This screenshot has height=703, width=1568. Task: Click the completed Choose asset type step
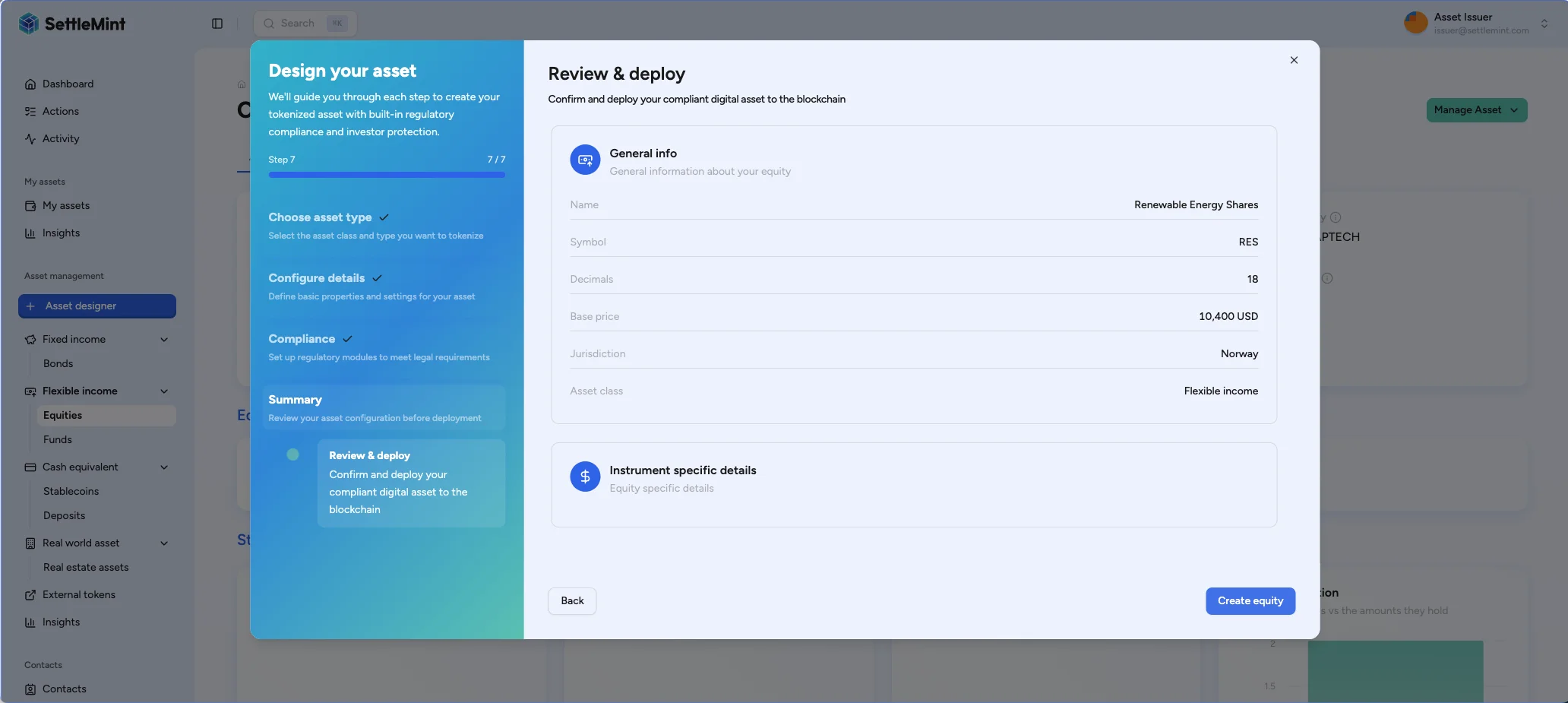(x=320, y=217)
